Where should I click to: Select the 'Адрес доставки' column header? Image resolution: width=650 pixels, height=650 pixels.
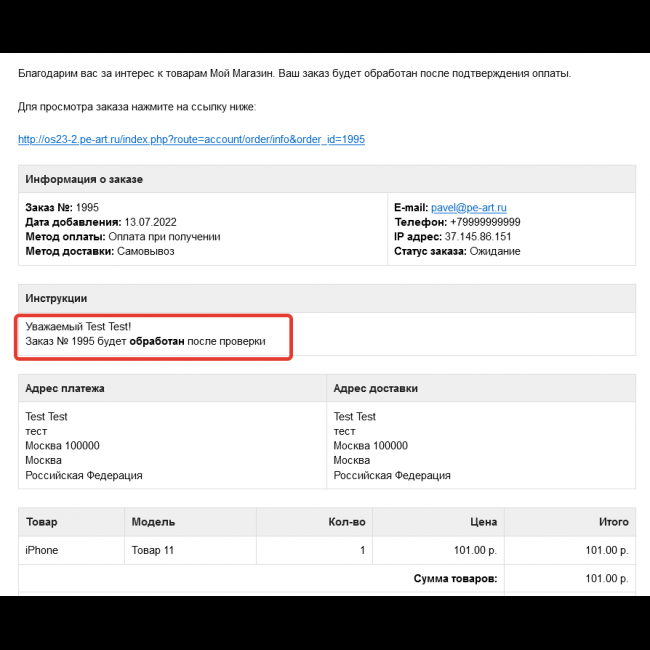[x=375, y=388]
